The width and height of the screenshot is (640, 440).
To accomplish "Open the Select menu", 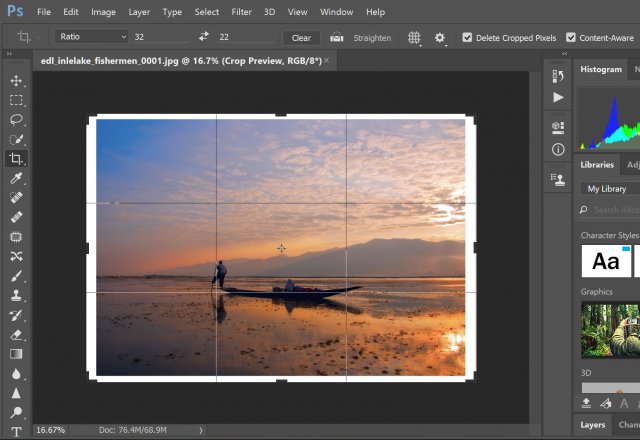I will [x=207, y=12].
